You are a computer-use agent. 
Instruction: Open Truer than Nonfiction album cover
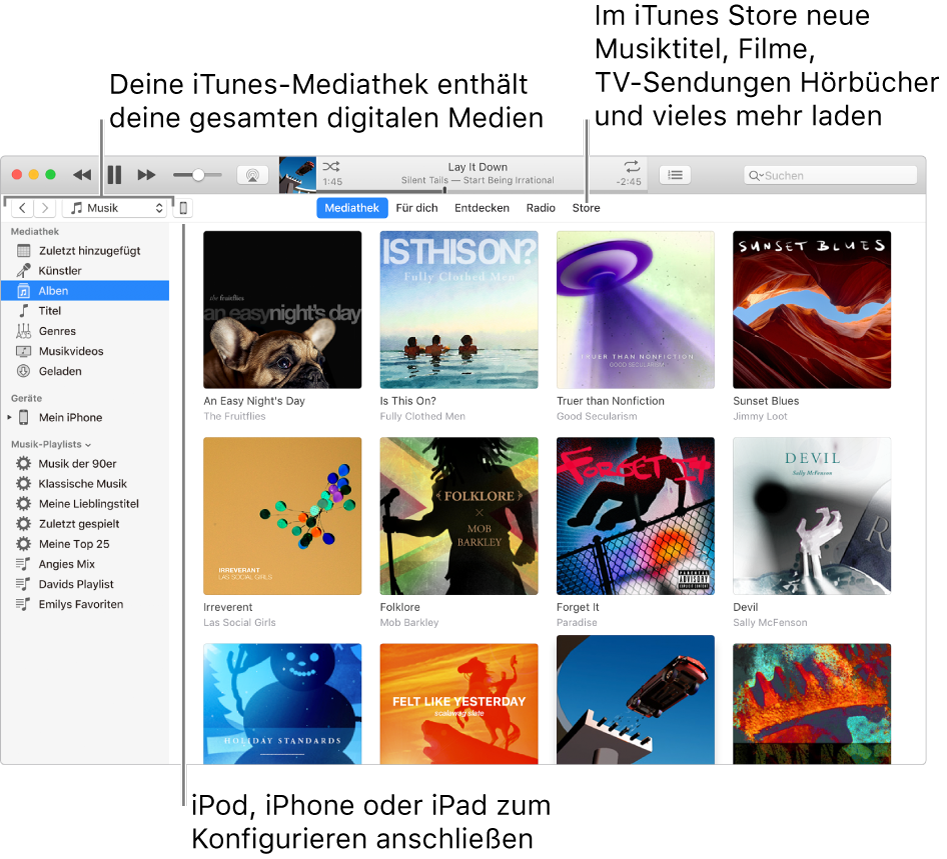[635, 310]
